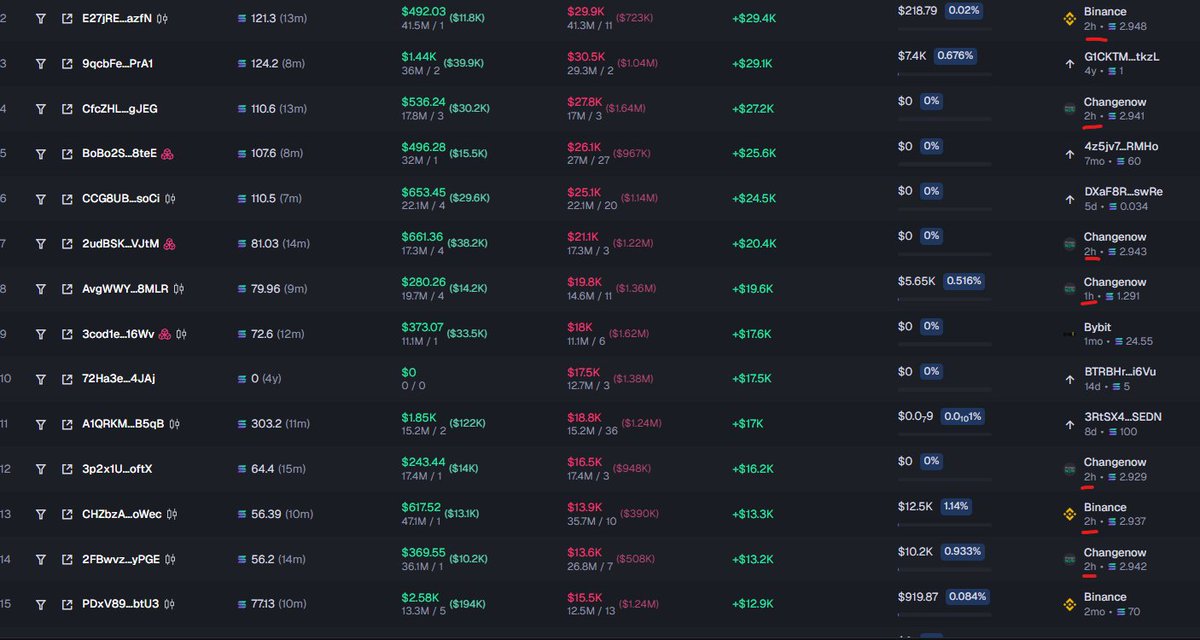Filter by wallet E27jRE...azfN using funnel icon
Image resolution: width=1200 pixels, height=640 pixels.
(40, 18)
